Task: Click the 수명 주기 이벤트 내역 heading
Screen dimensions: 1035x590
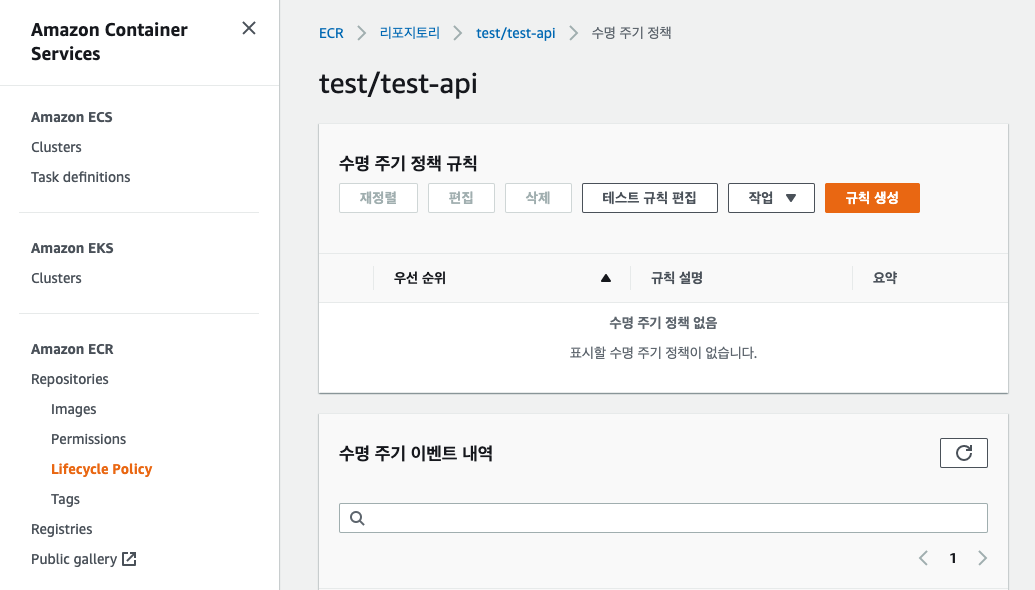Action: (x=416, y=453)
